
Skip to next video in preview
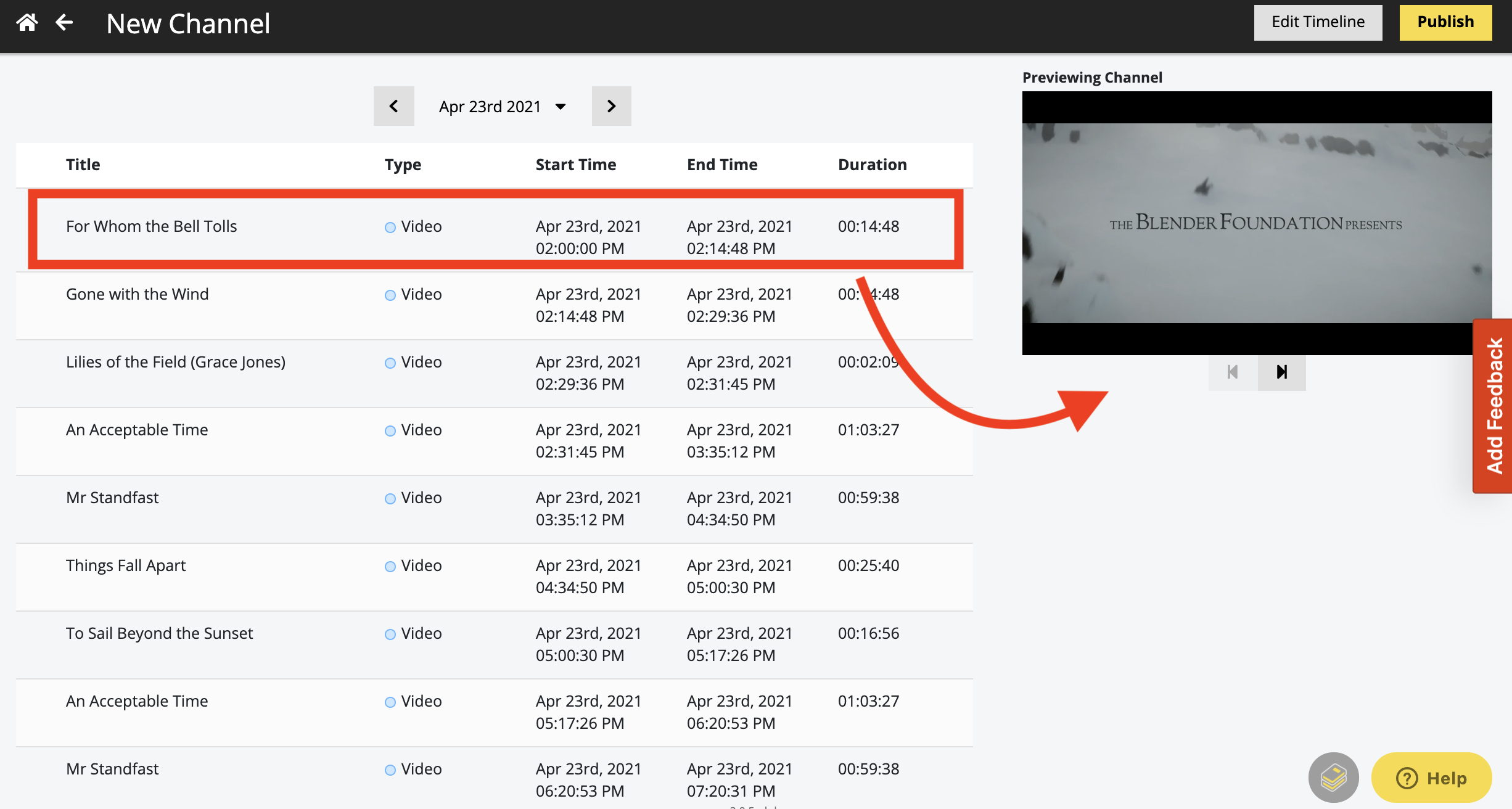click(1282, 372)
